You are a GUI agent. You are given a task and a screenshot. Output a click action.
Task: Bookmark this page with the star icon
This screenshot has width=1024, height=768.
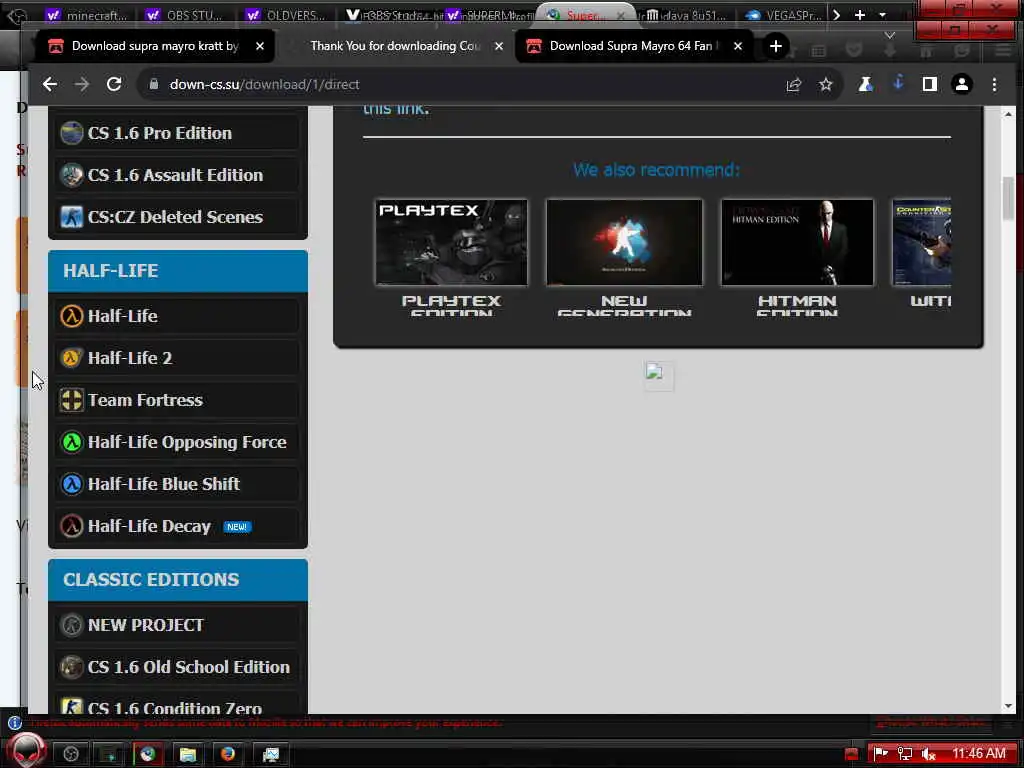825,84
